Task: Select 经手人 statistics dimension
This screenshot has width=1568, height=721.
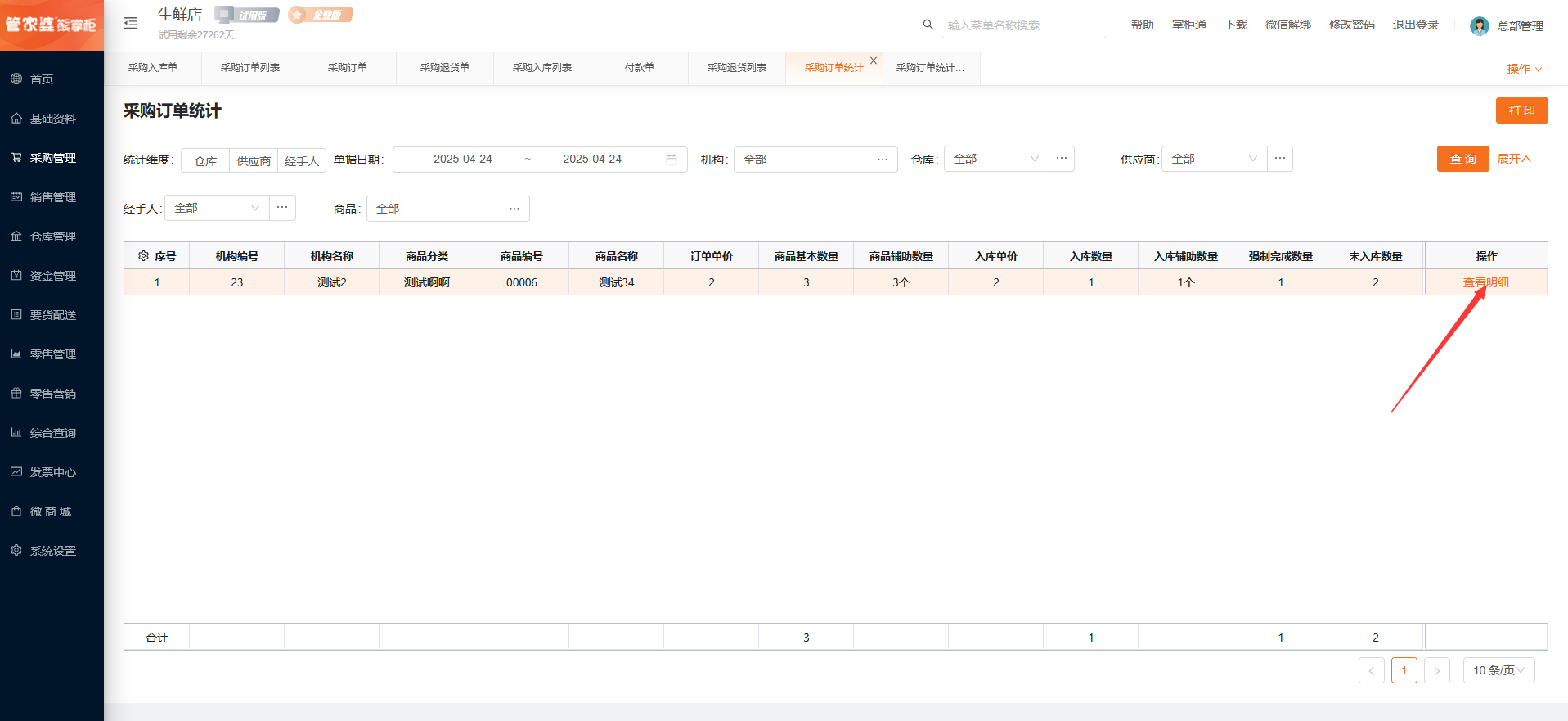Action: pyautogui.click(x=302, y=160)
